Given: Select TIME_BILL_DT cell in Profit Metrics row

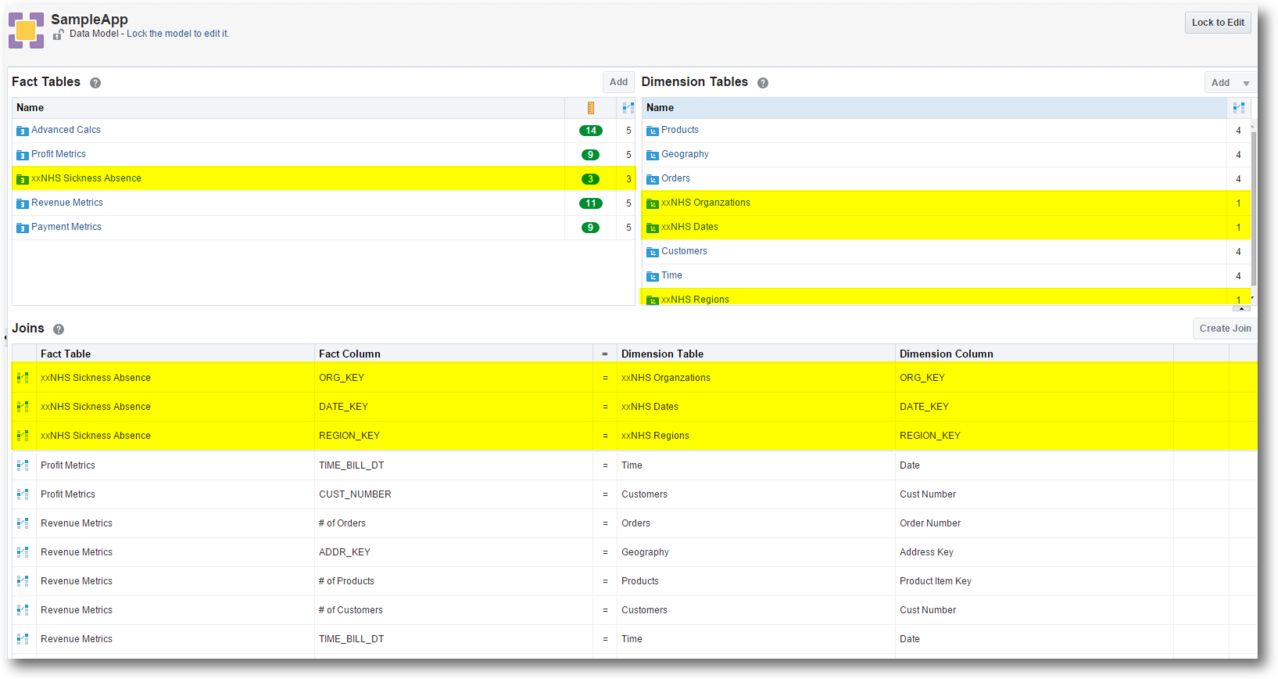Looking at the screenshot, I should [454, 465].
